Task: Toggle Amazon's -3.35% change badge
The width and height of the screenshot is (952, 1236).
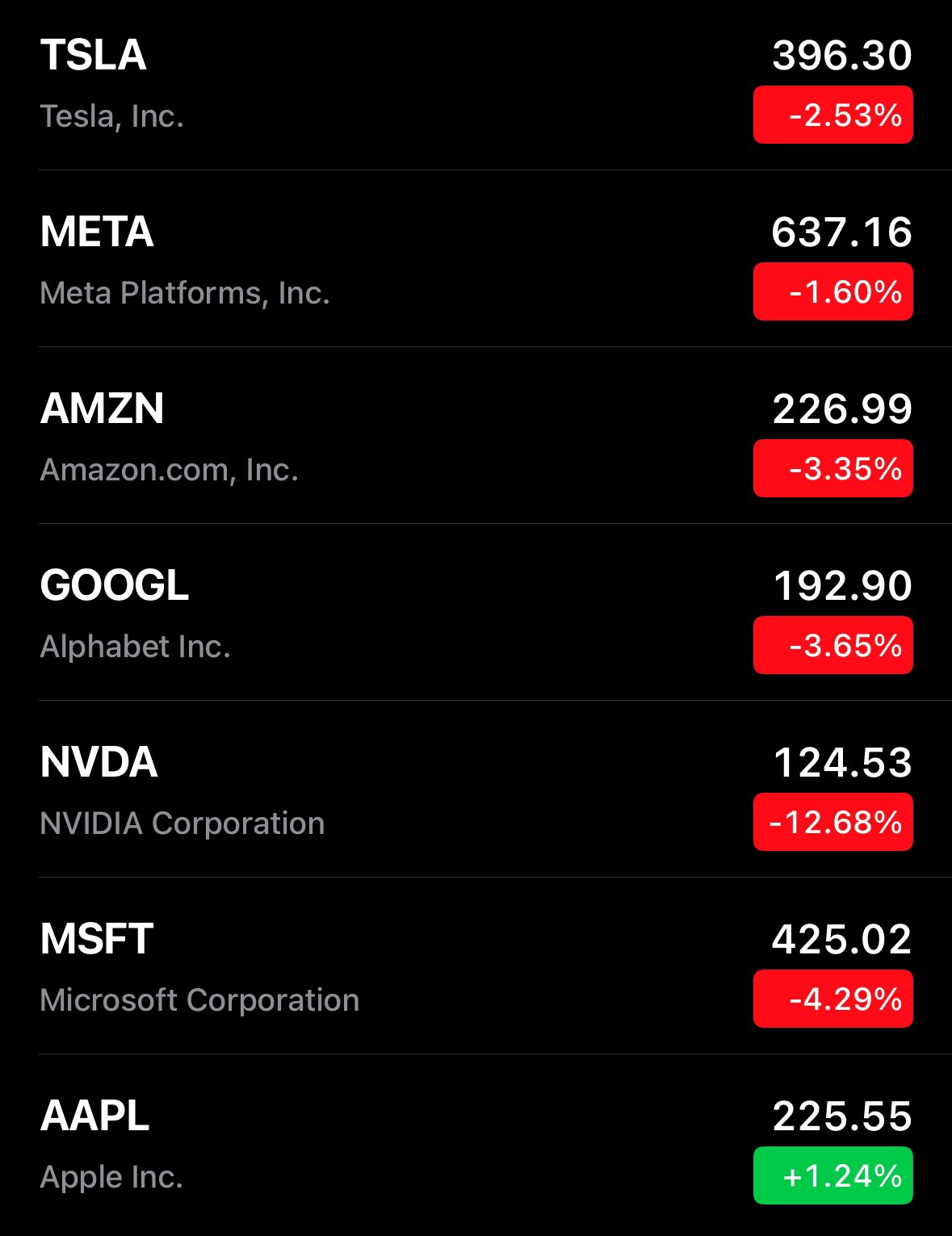Action: 832,468
